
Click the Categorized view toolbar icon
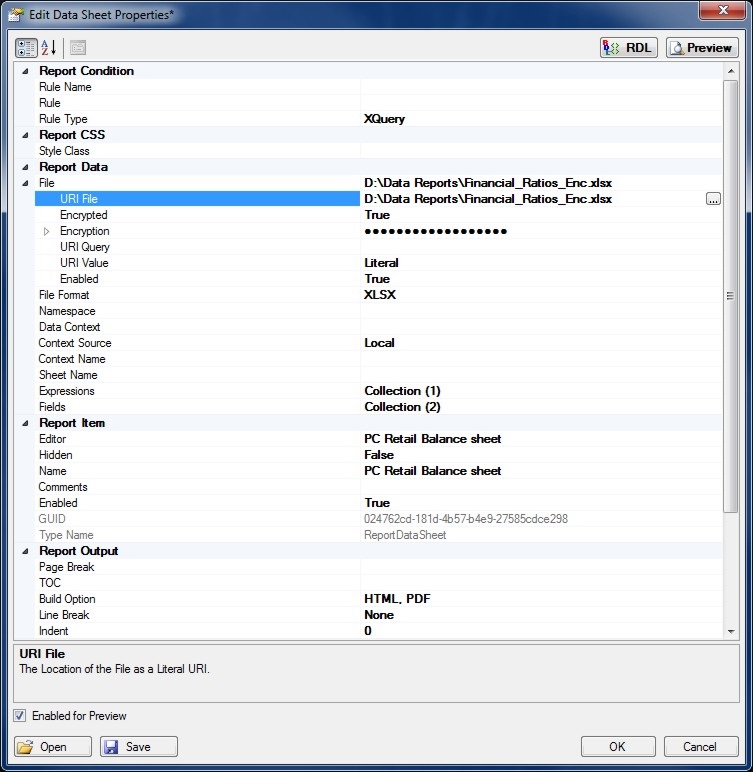tap(26, 47)
